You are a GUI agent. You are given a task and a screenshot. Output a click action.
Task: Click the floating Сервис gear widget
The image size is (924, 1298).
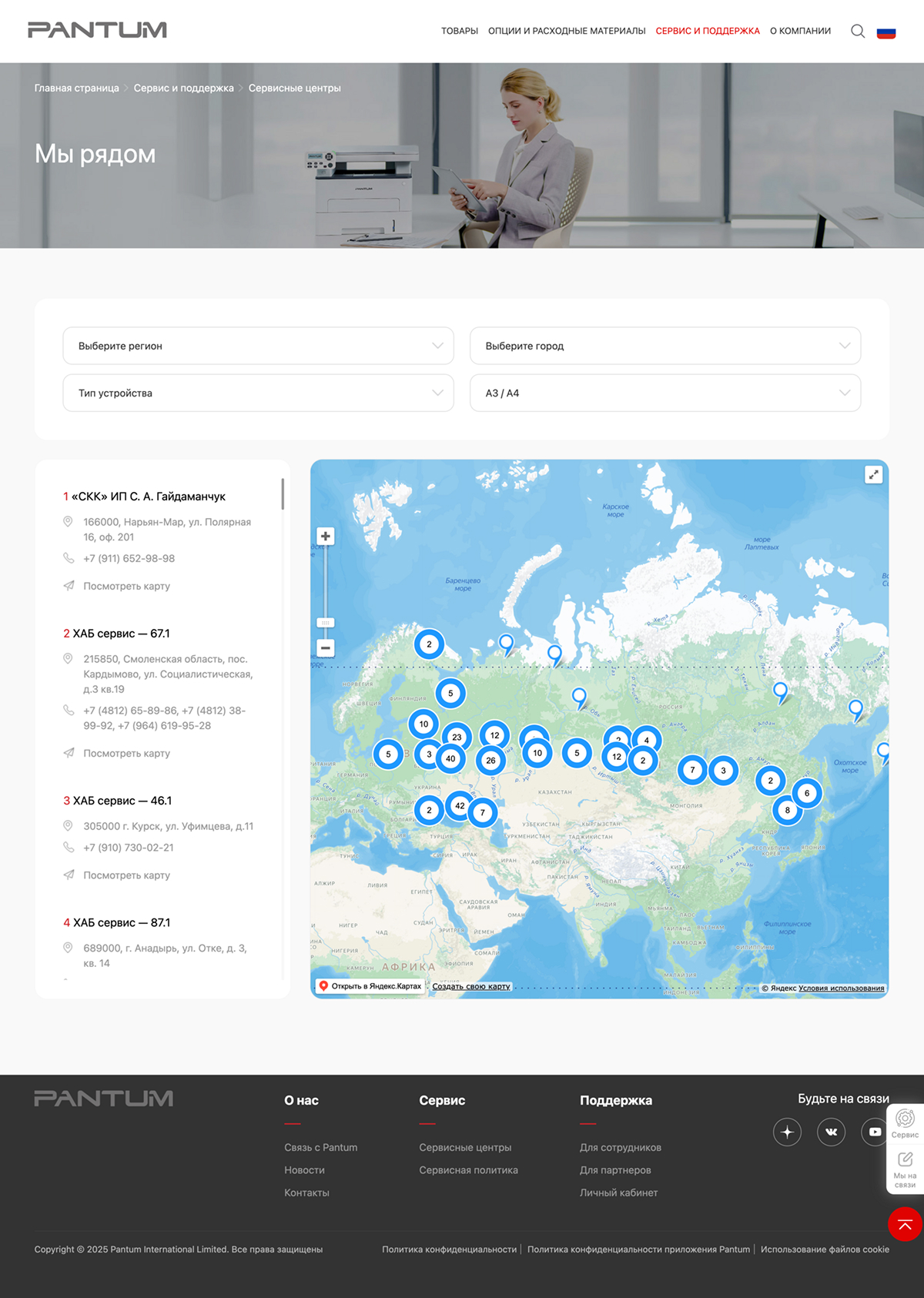tap(905, 1124)
